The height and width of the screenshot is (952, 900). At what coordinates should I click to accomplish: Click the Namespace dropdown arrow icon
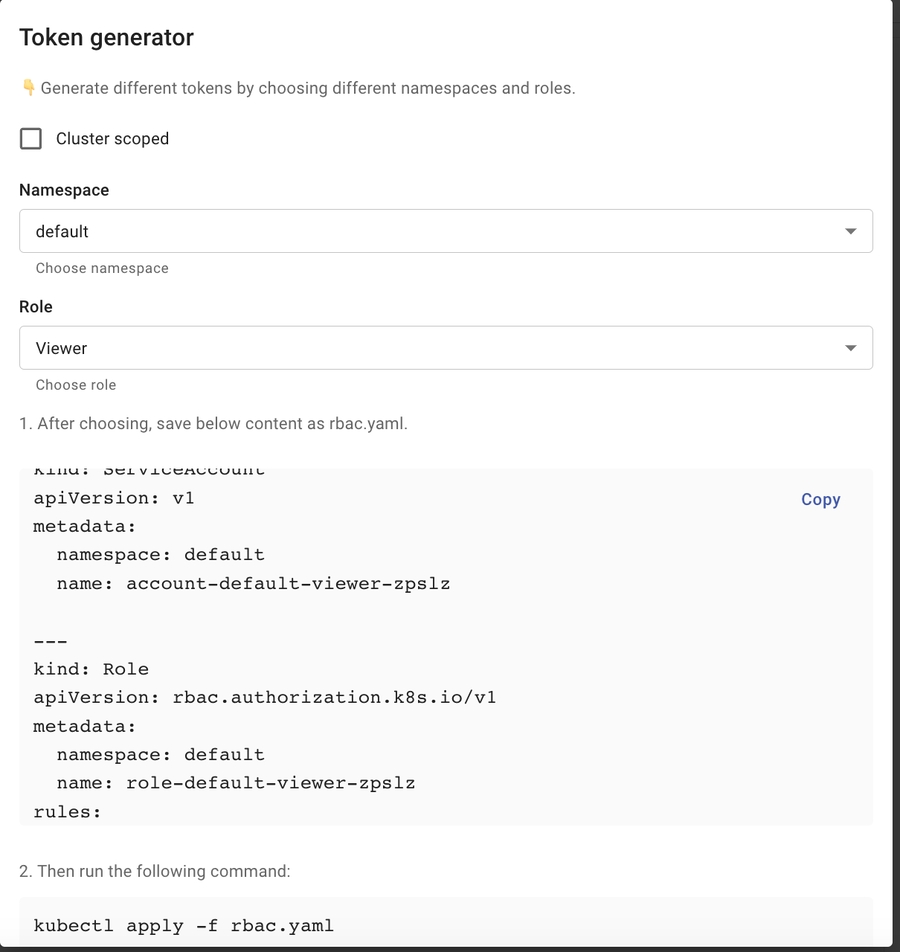click(850, 231)
